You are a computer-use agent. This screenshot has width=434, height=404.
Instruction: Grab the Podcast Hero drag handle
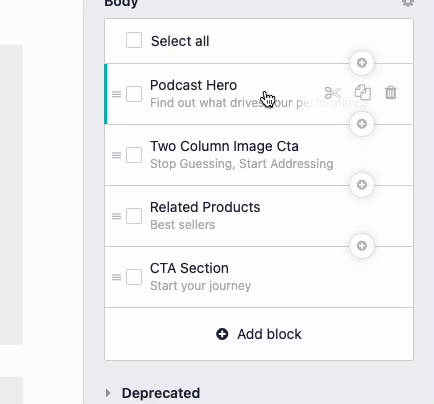click(116, 94)
